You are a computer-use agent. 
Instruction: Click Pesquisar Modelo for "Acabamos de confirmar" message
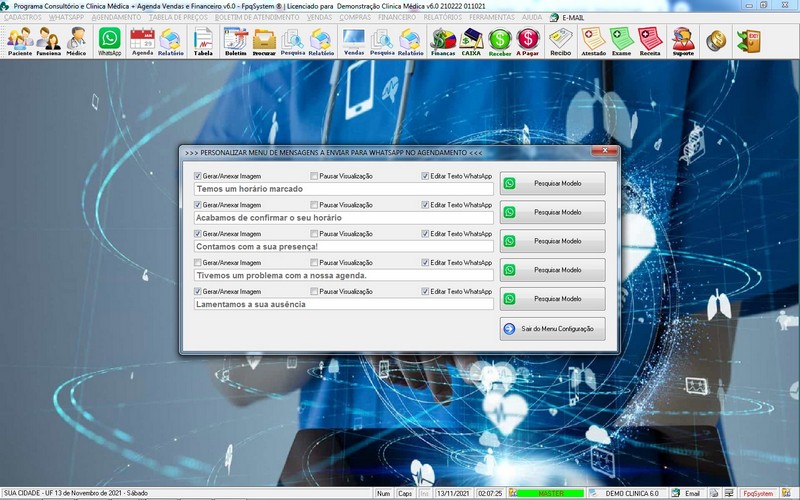point(553,212)
